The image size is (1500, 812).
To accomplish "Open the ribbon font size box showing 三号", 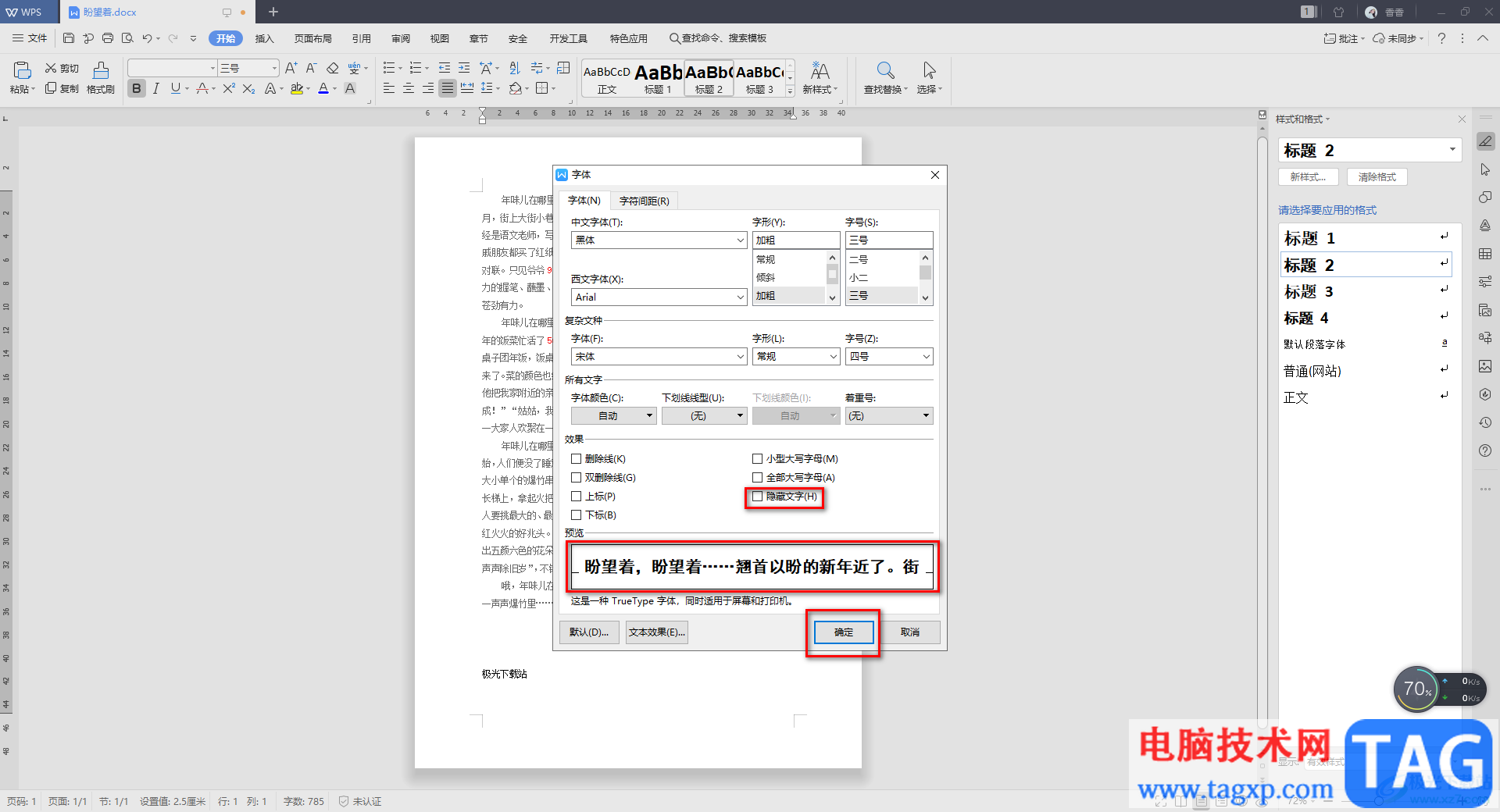I will [x=248, y=68].
